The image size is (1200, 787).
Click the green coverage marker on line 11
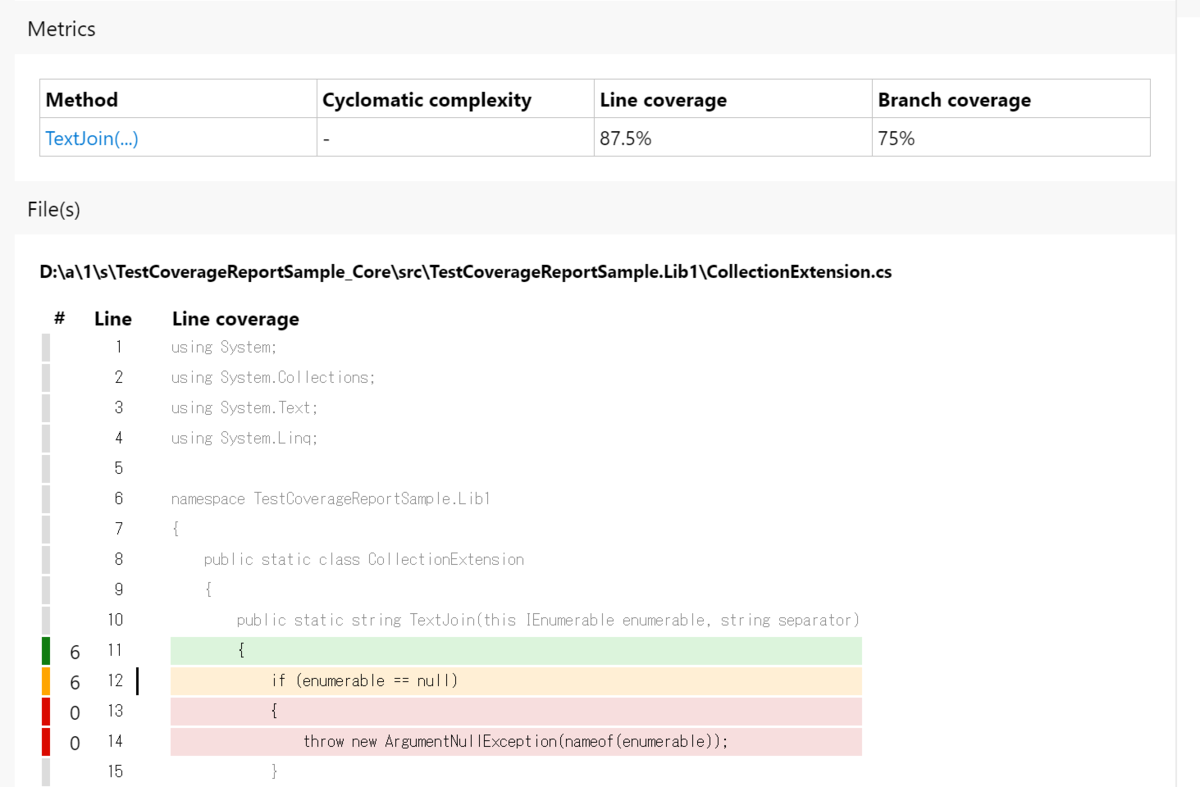click(46, 651)
